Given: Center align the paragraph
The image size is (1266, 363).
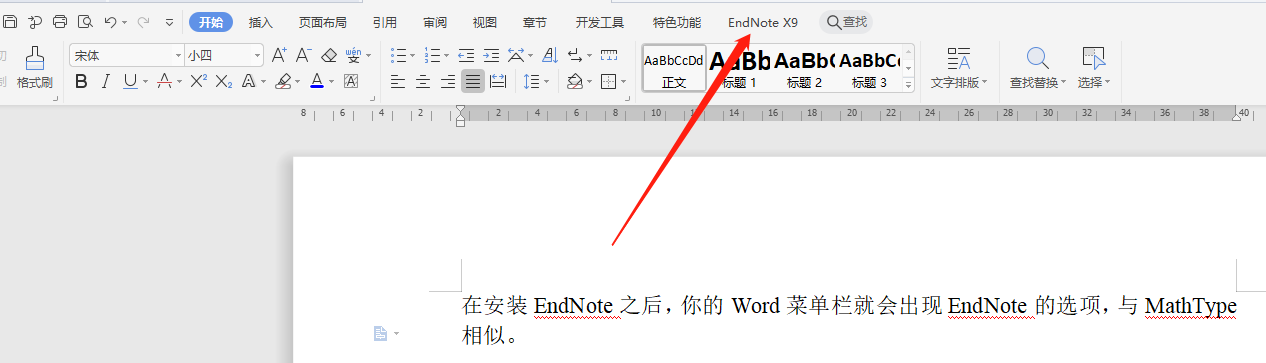Looking at the screenshot, I should tap(423, 81).
